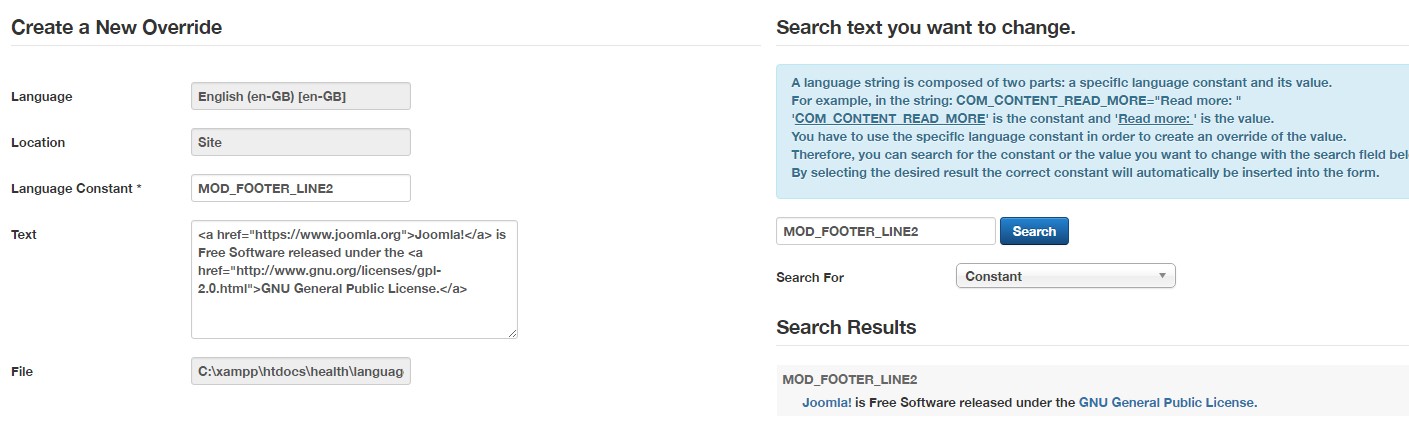Click the underlined 'Read more:' value text
The height and width of the screenshot is (432, 1409).
[x=1156, y=118]
